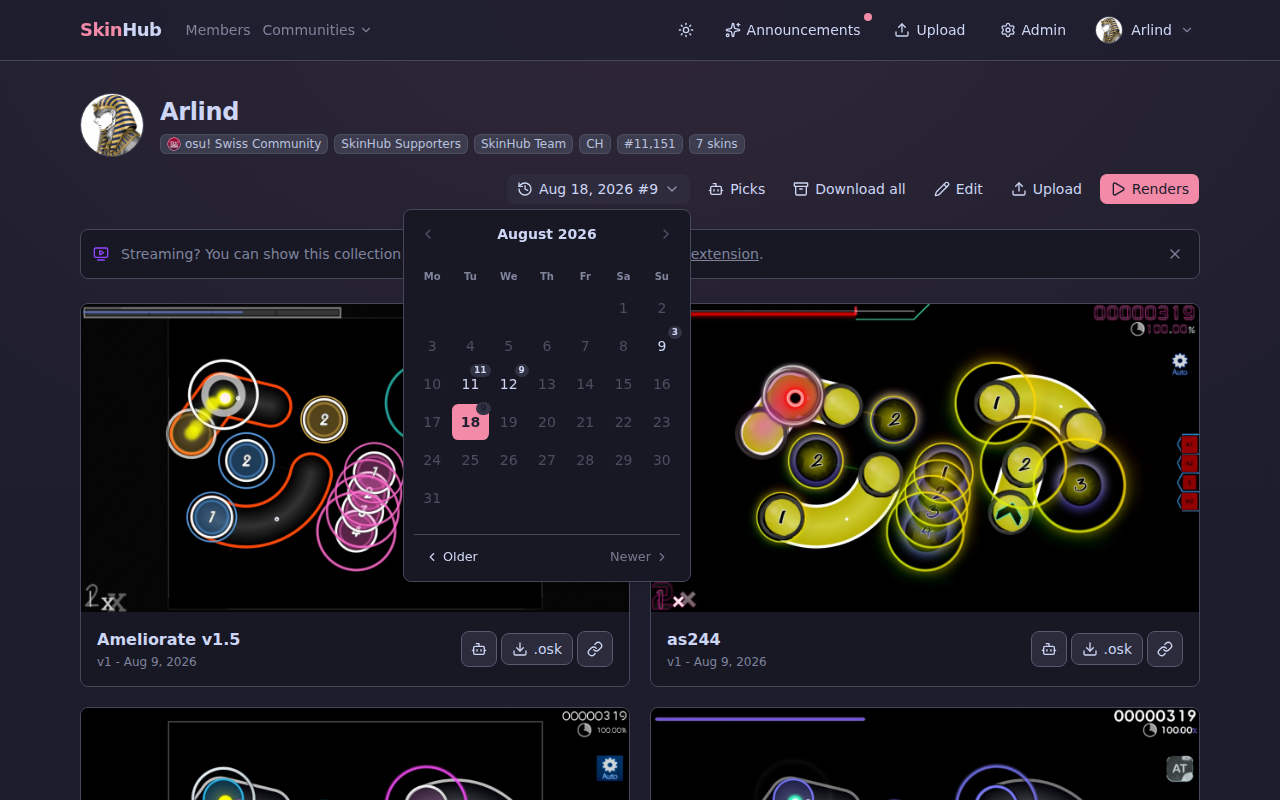Screen dimensions: 1280x800
Task: Go to the Members page
Action: click(218, 30)
